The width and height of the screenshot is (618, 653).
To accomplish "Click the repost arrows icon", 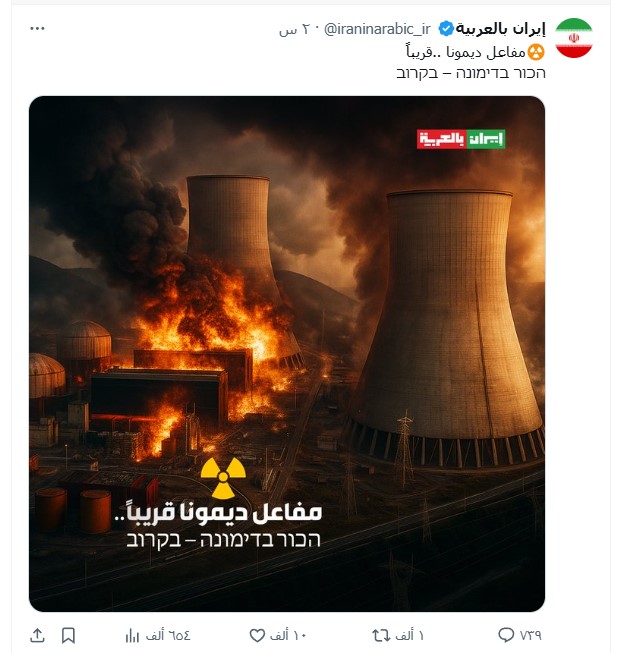I will tap(381, 636).
